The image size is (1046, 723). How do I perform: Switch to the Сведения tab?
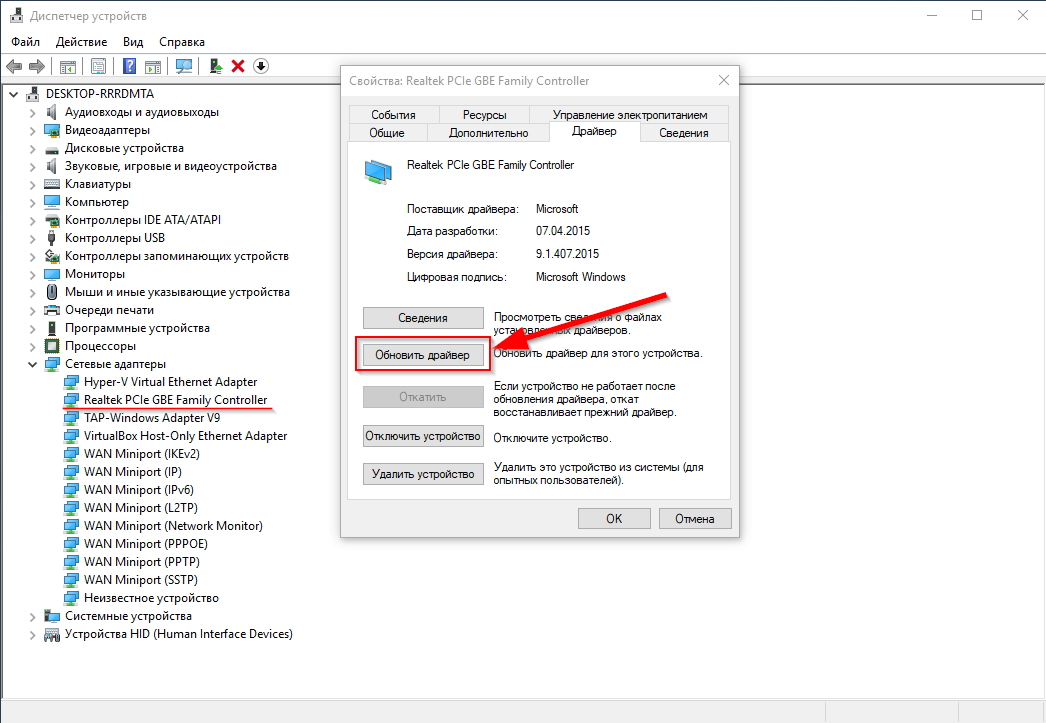[x=684, y=133]
